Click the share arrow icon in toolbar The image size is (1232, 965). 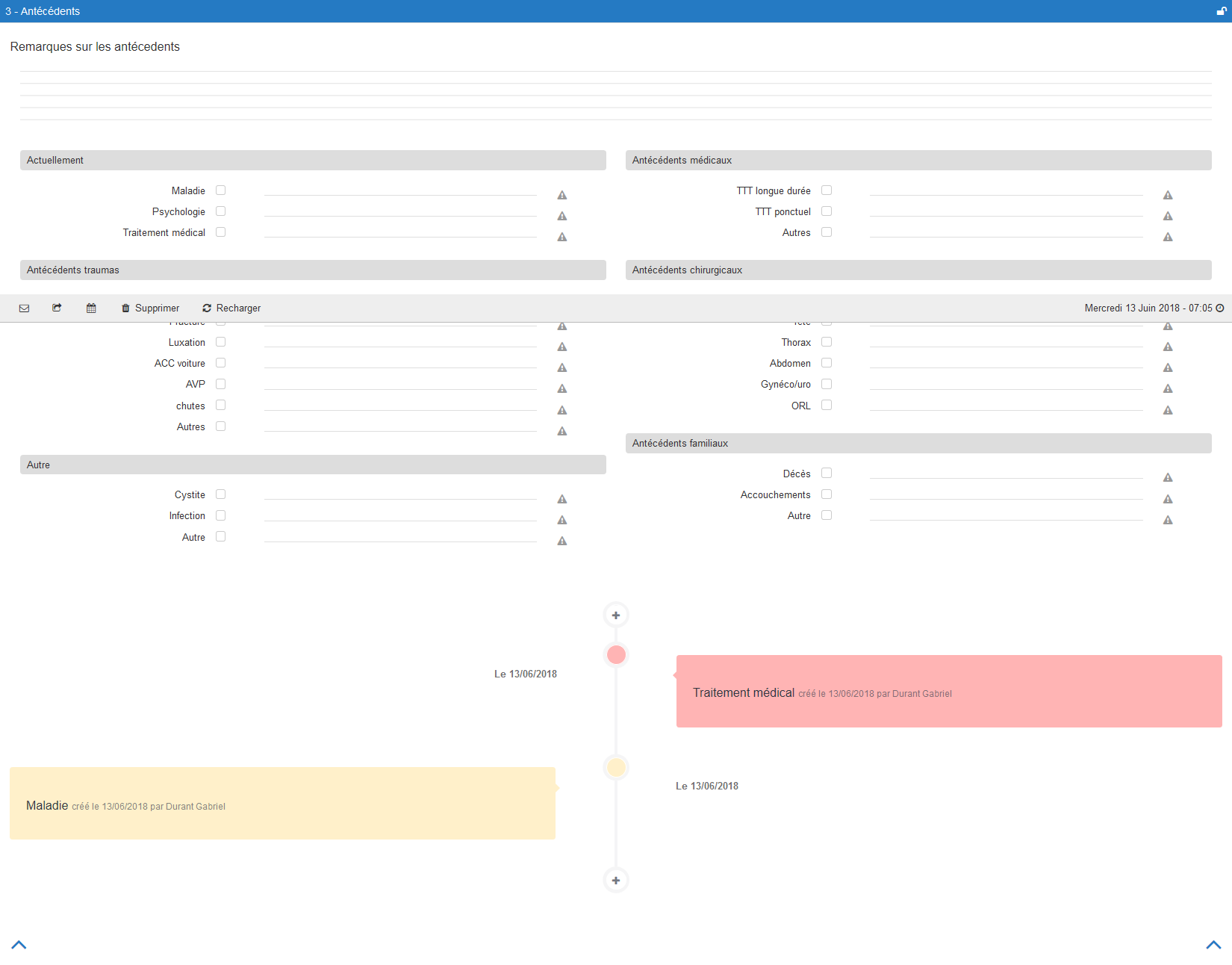[x=57, y=308]
